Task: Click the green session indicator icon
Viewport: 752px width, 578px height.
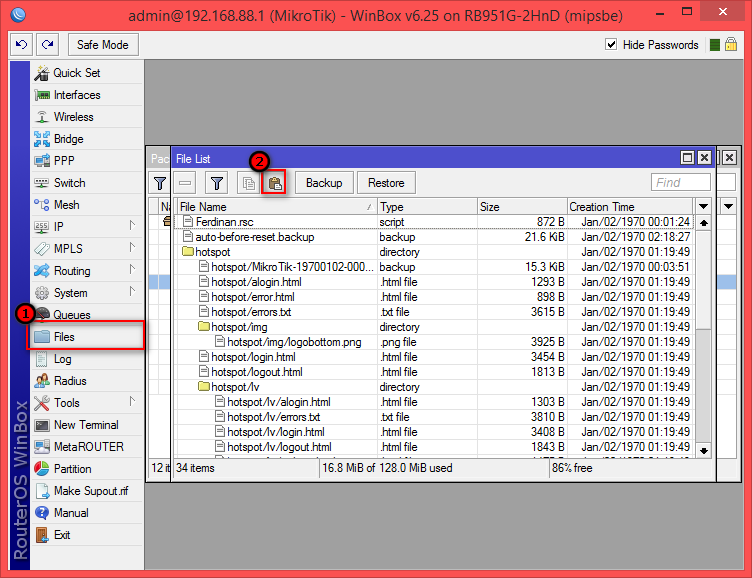Action: point(715,45)
